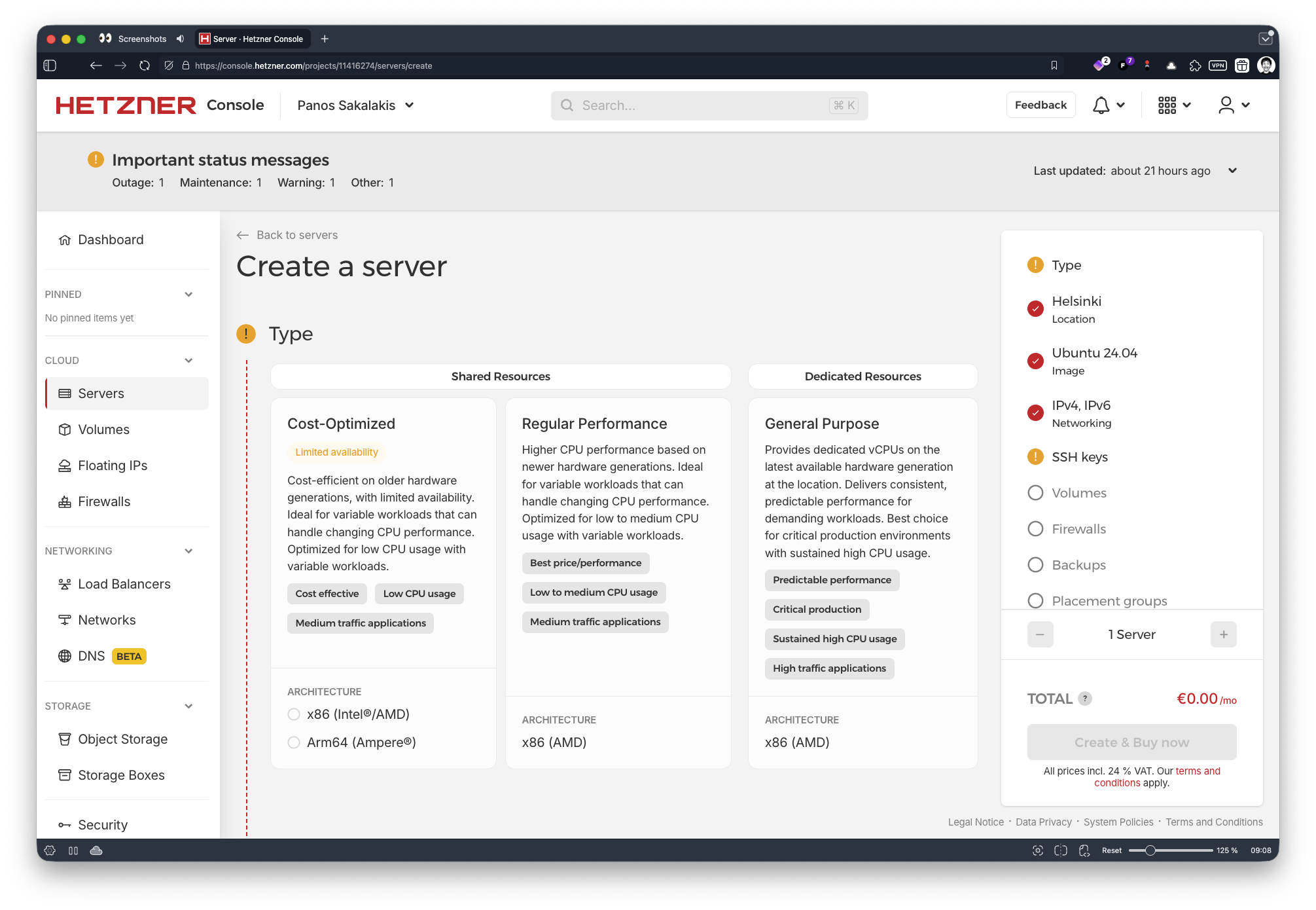This screenshot has height=910, width=1316.
Task: Open the notifications bell
Action: coord(1101,105)
